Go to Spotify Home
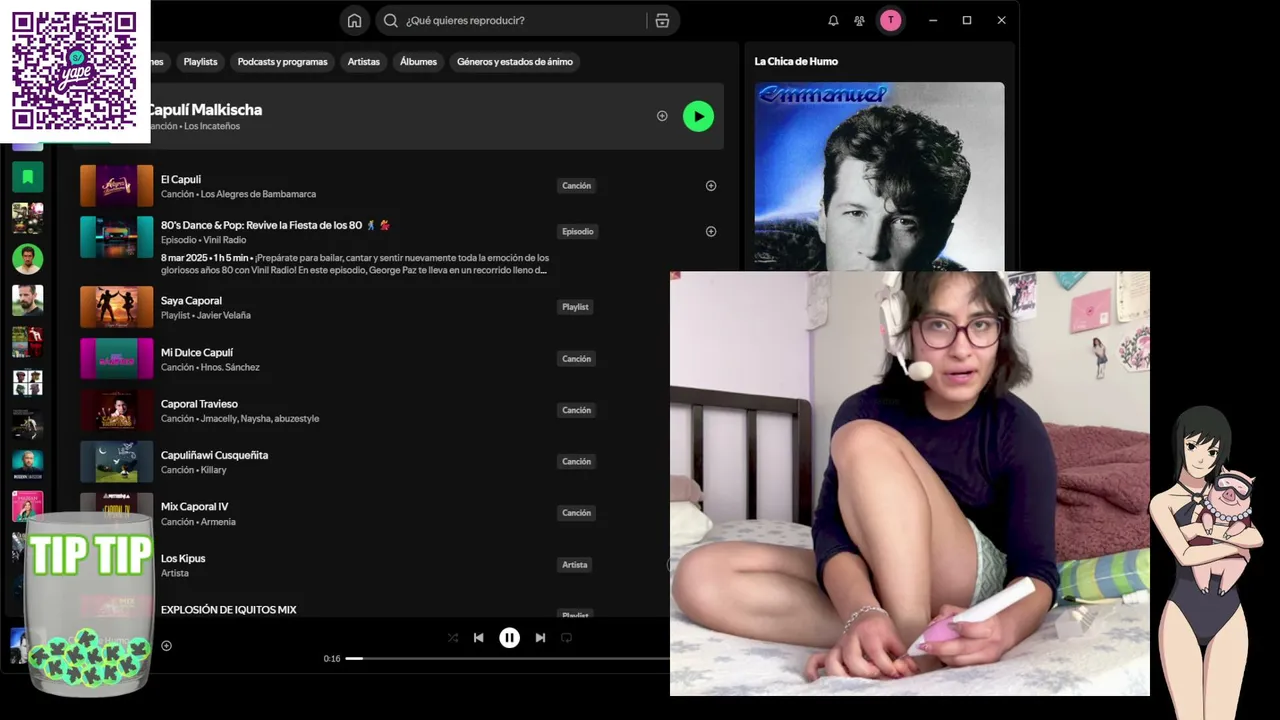Screen dimensions: 1280x720 point(354,20)
